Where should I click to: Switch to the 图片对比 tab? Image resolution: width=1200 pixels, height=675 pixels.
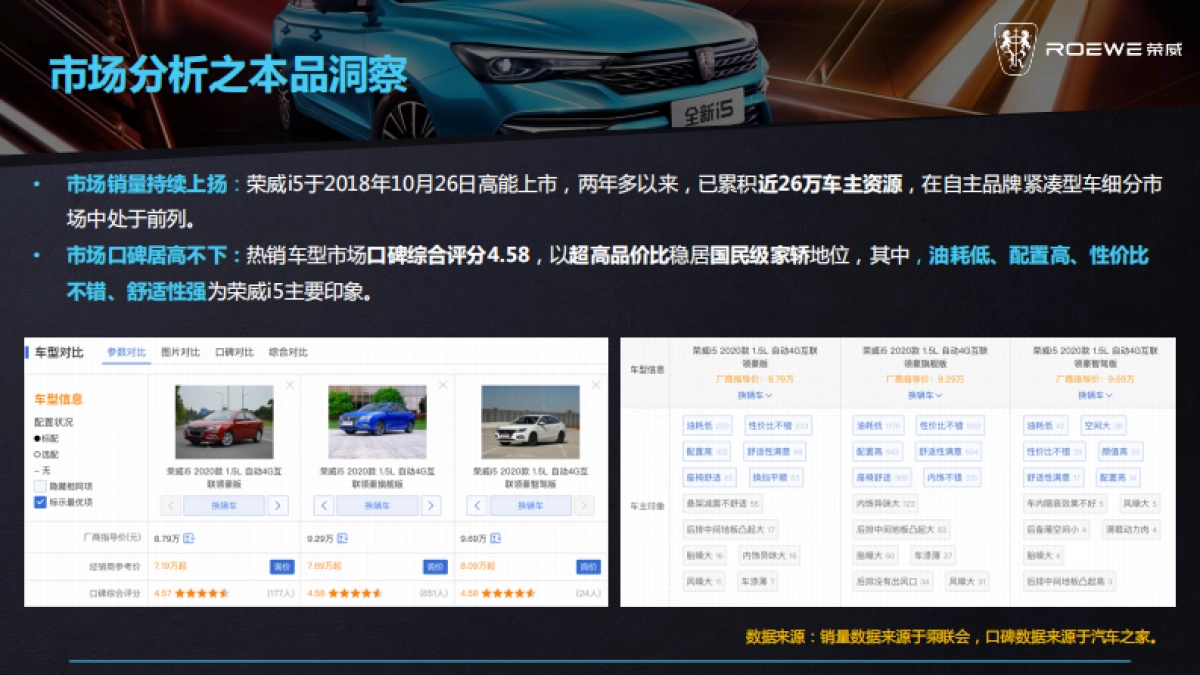(x=181, y=352)
